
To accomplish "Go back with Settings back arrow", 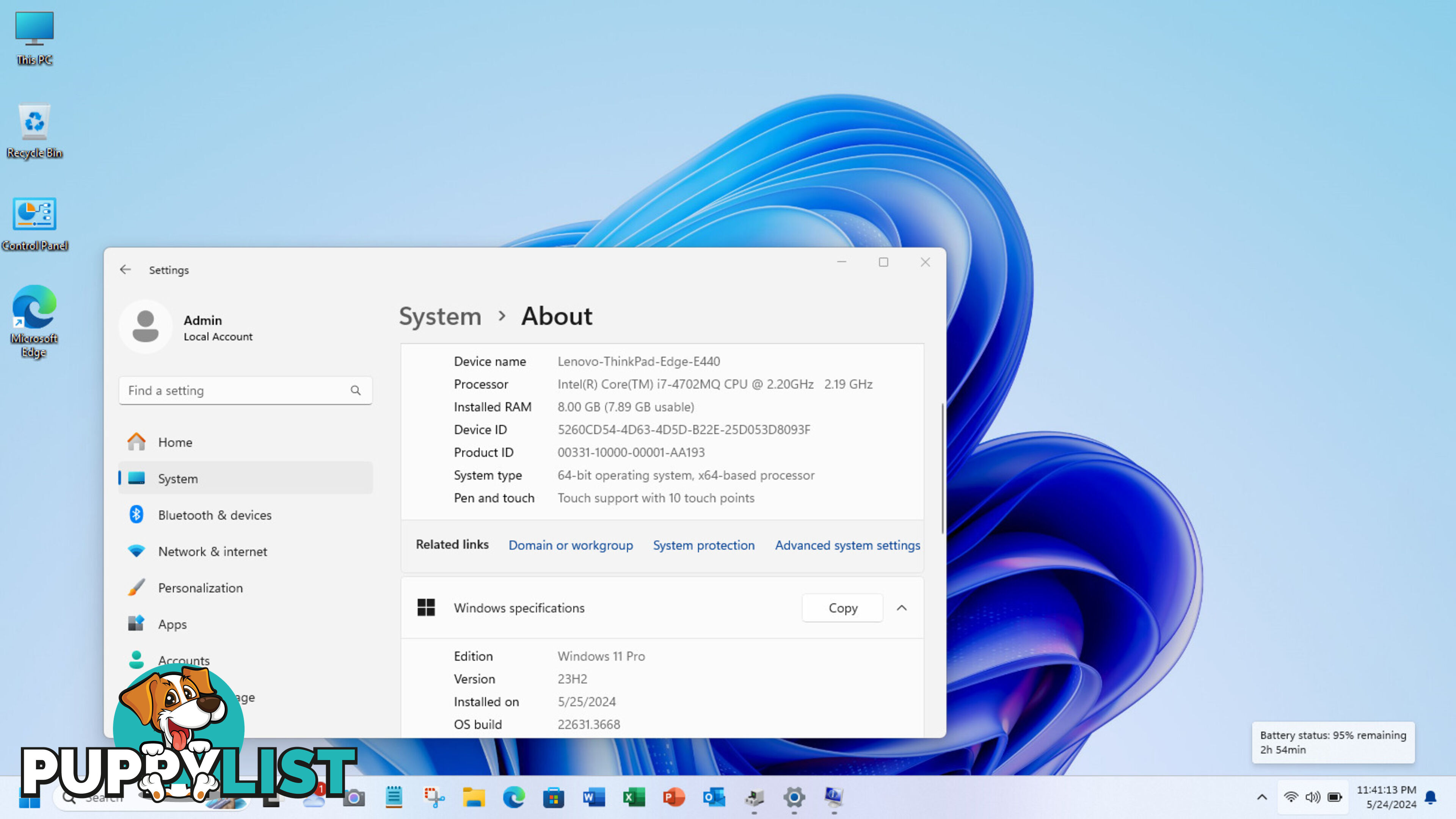I will 126,270.
